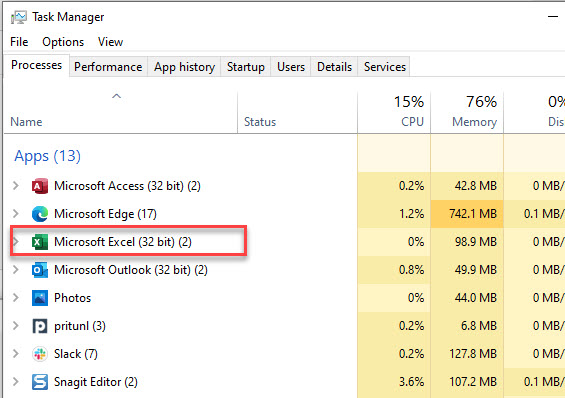The image size is (565, 398).
Task: Click the sort direction arrow above Name
Action: pyautogui.click(x=116, y=96)
